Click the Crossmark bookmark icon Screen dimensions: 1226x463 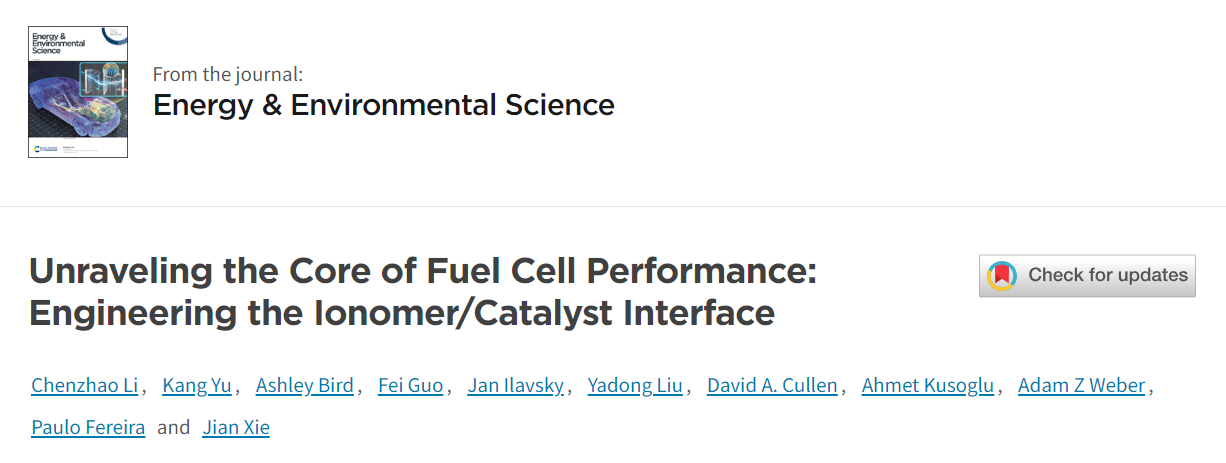pyautogui.click(x=1002, y=275)
